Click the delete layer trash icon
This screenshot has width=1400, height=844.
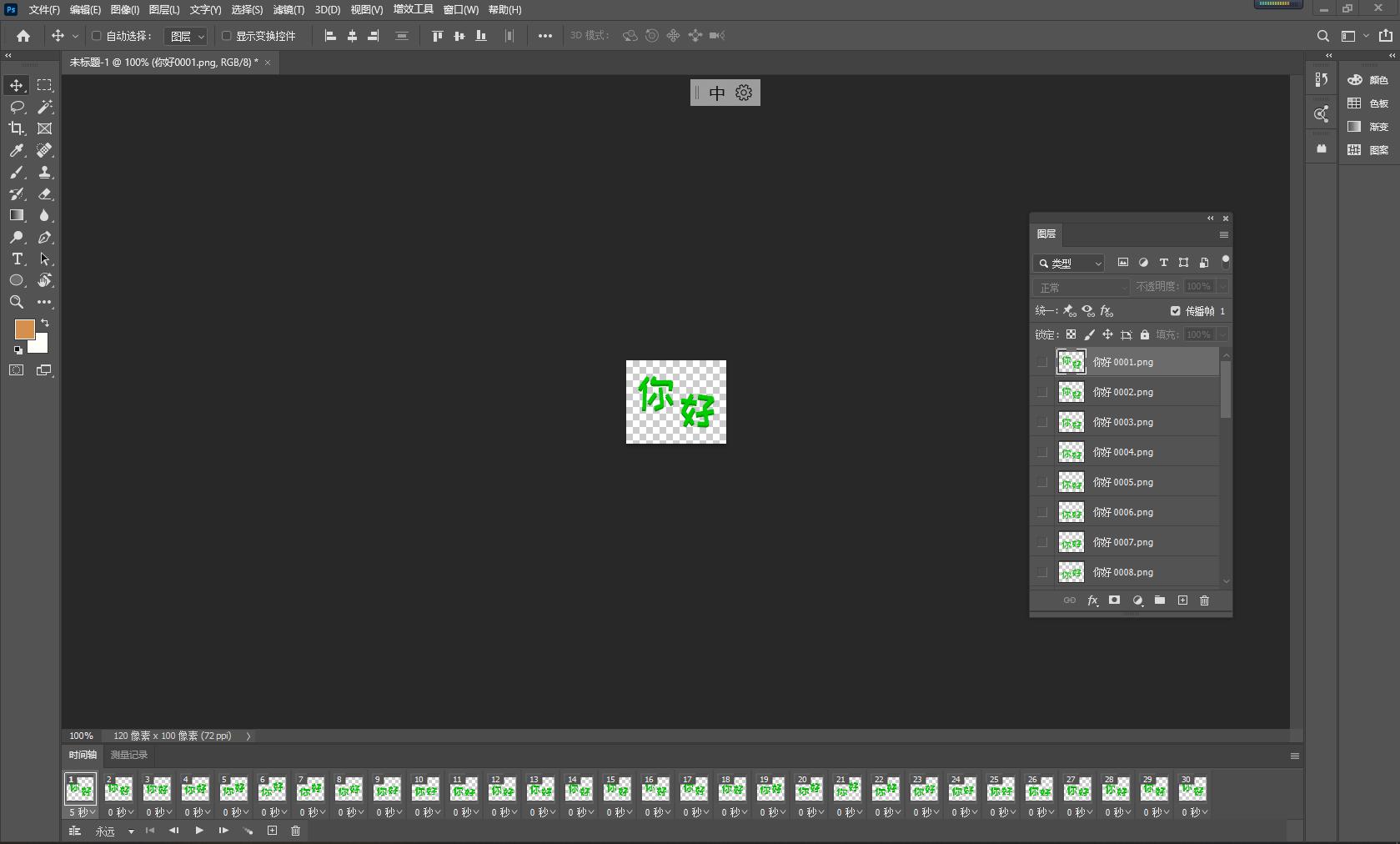(1204, 600)
